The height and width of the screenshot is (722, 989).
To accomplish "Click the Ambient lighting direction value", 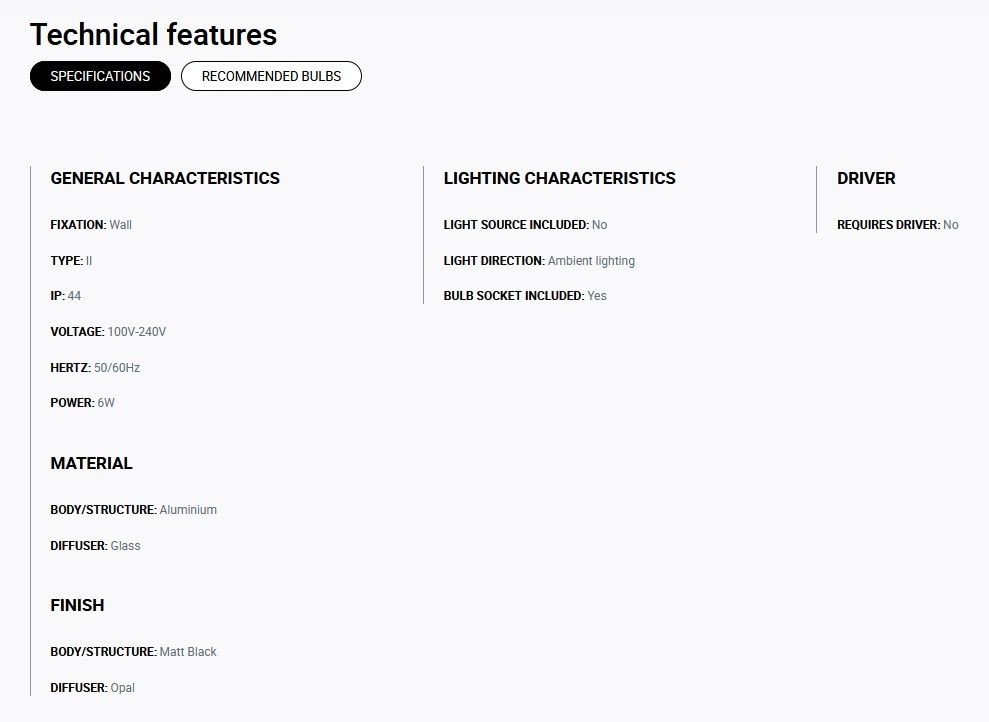I will pyautogui.click(x=591, y=260).
